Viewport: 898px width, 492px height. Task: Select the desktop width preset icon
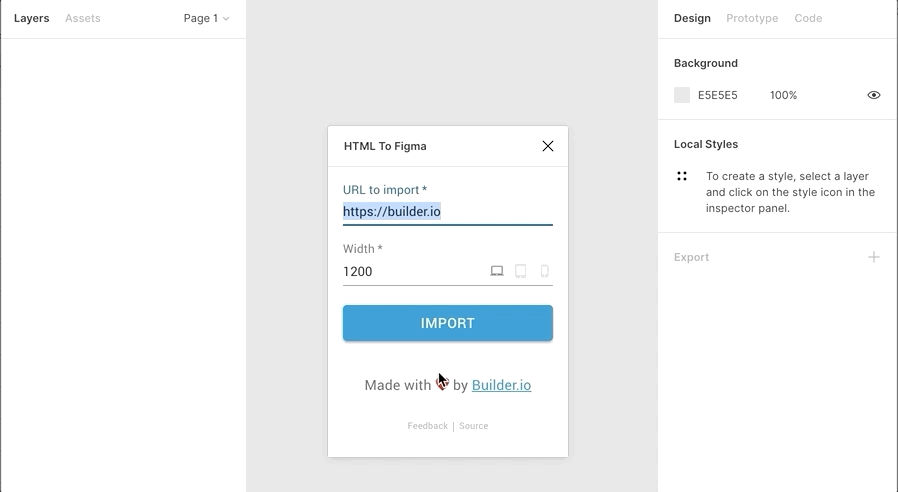point(497,271)
